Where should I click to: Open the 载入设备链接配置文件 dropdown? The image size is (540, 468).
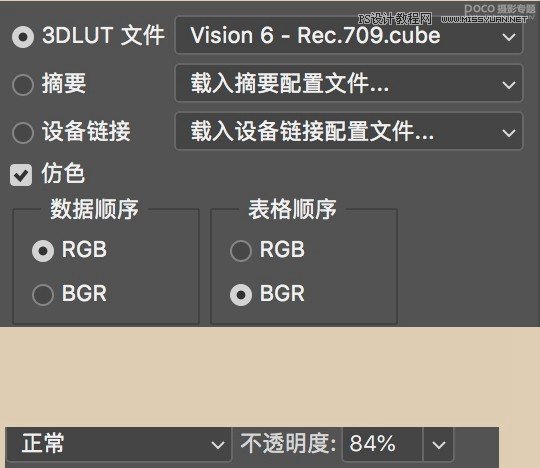point(349,131)
